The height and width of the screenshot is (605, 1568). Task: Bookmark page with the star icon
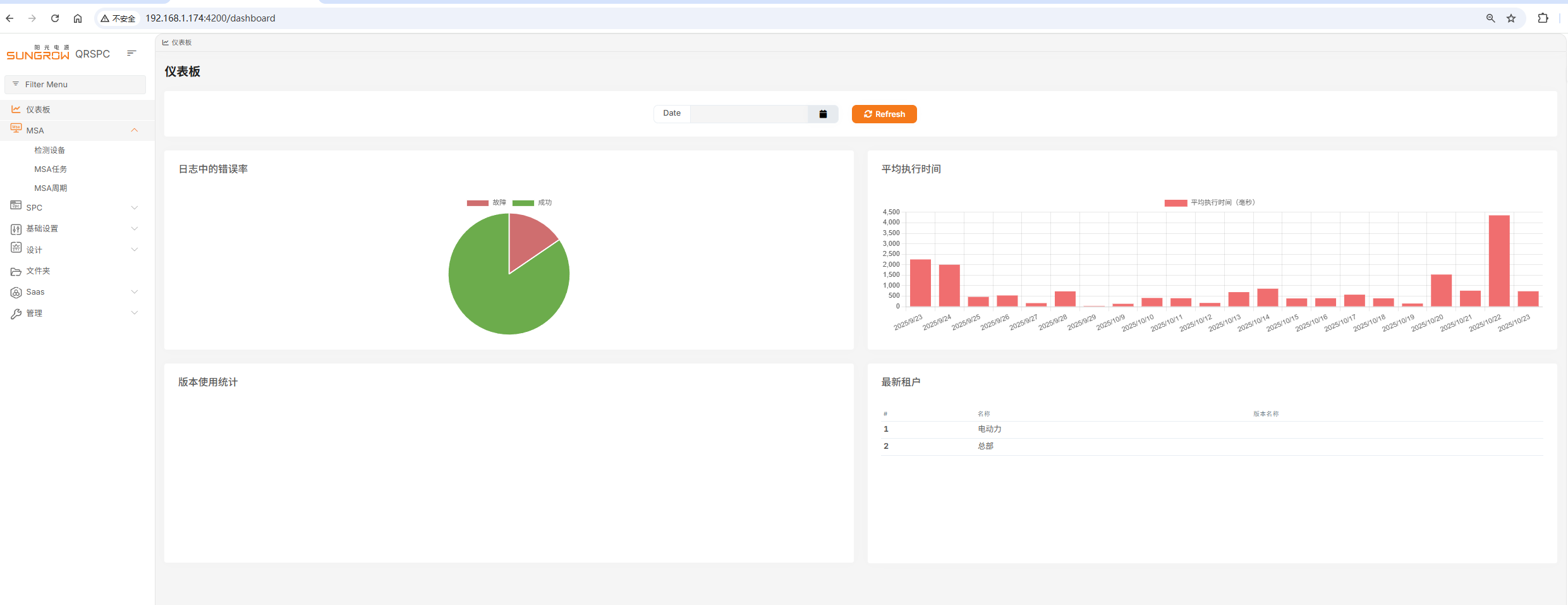(1511, 18)
